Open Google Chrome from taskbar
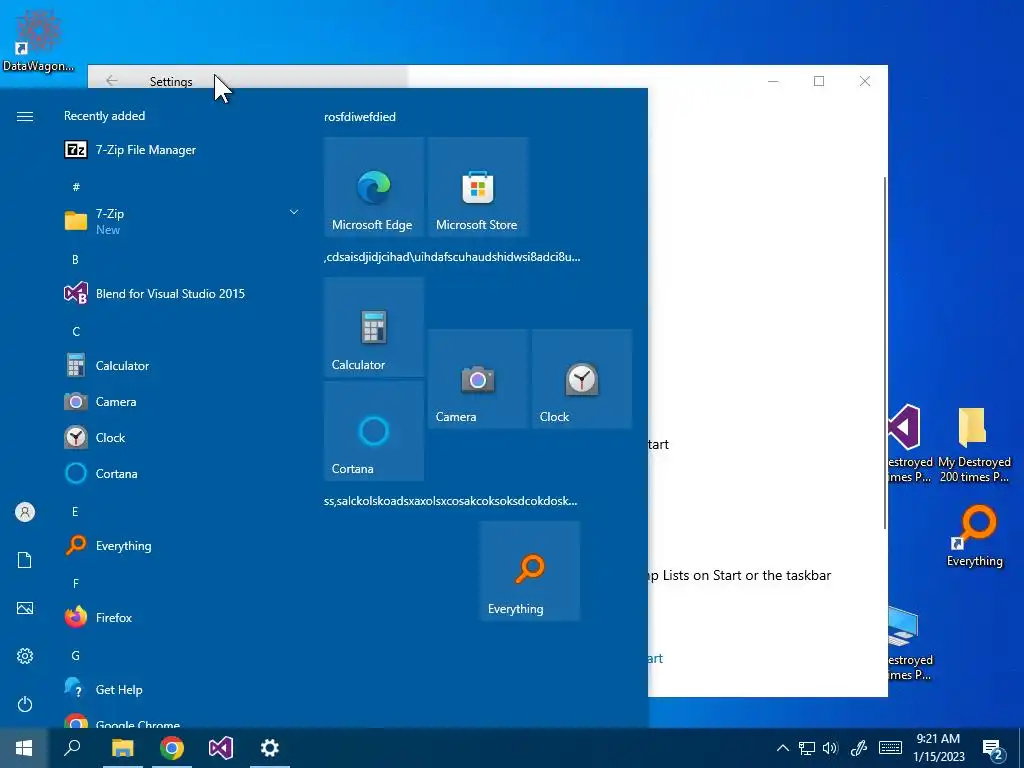 (172, 748)
